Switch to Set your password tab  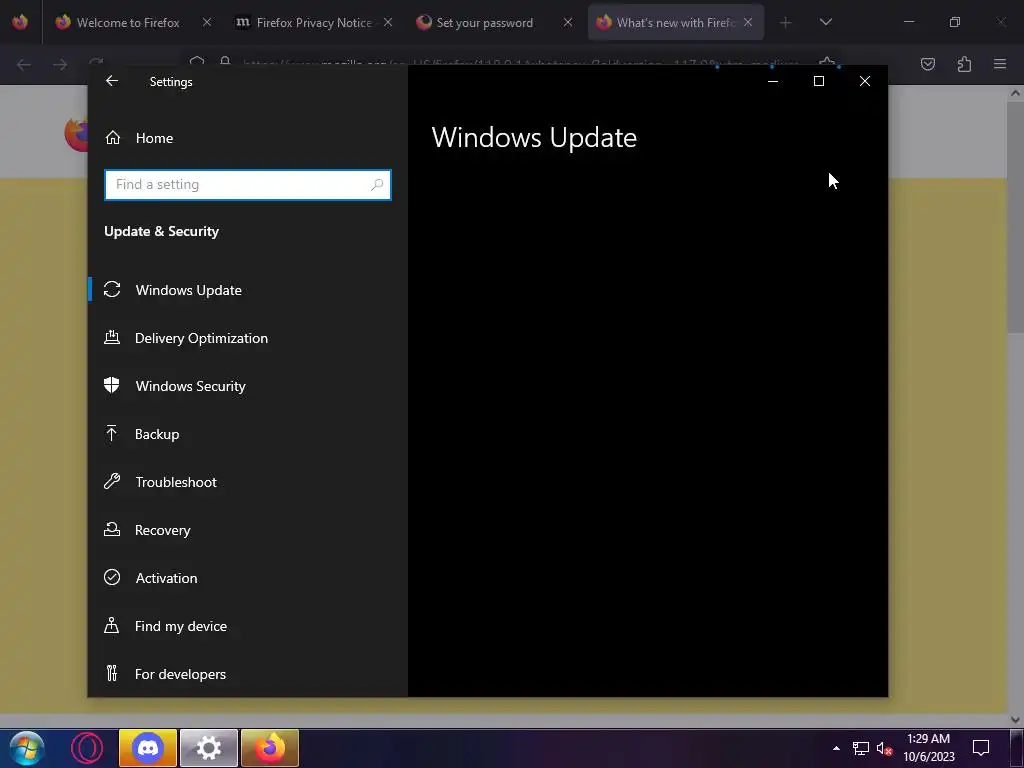point(485,23)
